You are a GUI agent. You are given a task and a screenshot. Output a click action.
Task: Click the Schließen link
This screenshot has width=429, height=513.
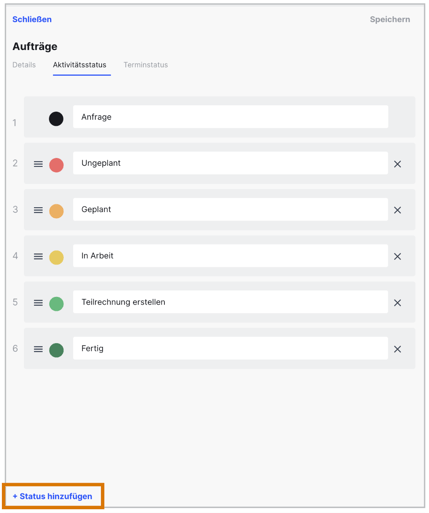(32, 19)
